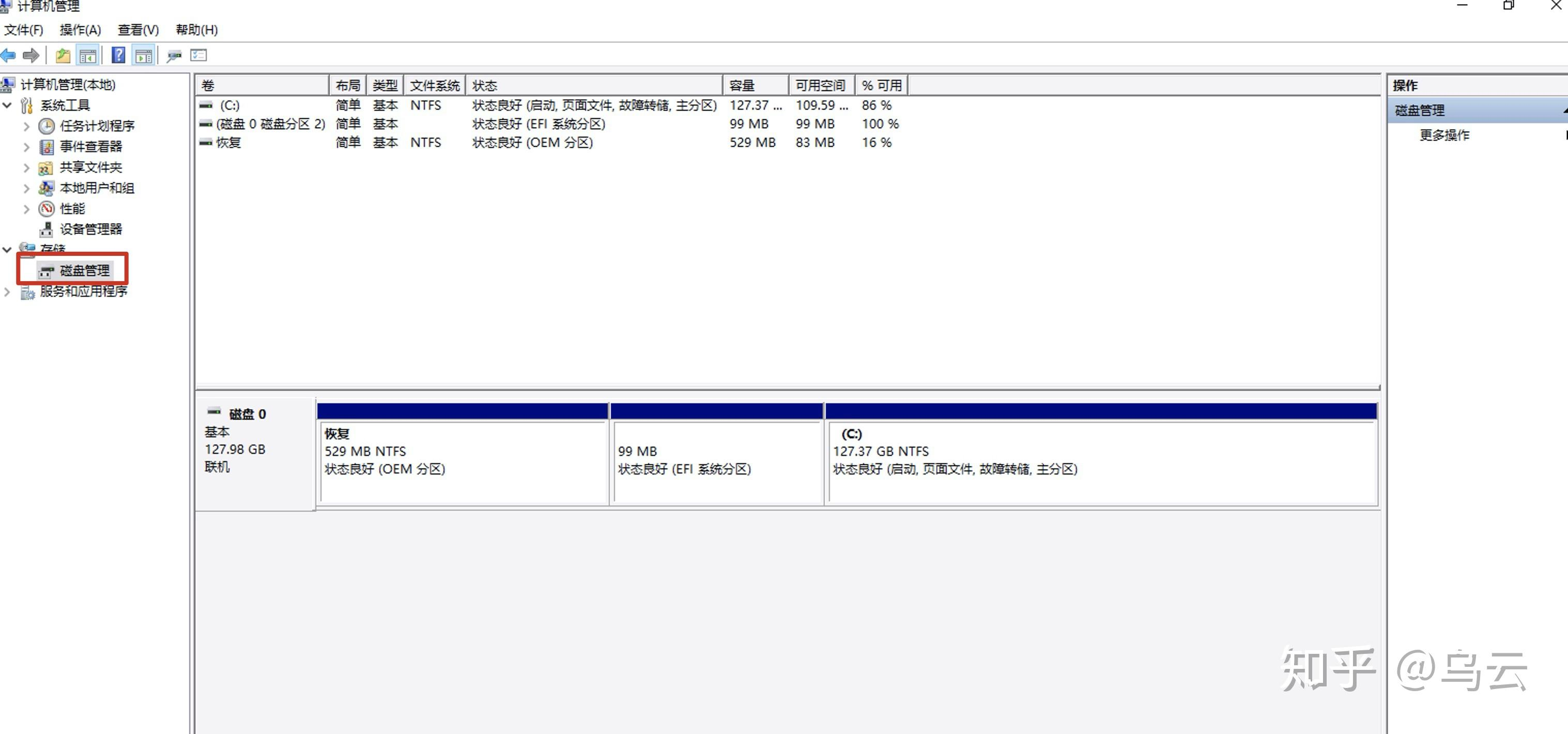1568x734 pixels.
Task: Collapse the 系统工具 tree node
Action: [7, 105]
